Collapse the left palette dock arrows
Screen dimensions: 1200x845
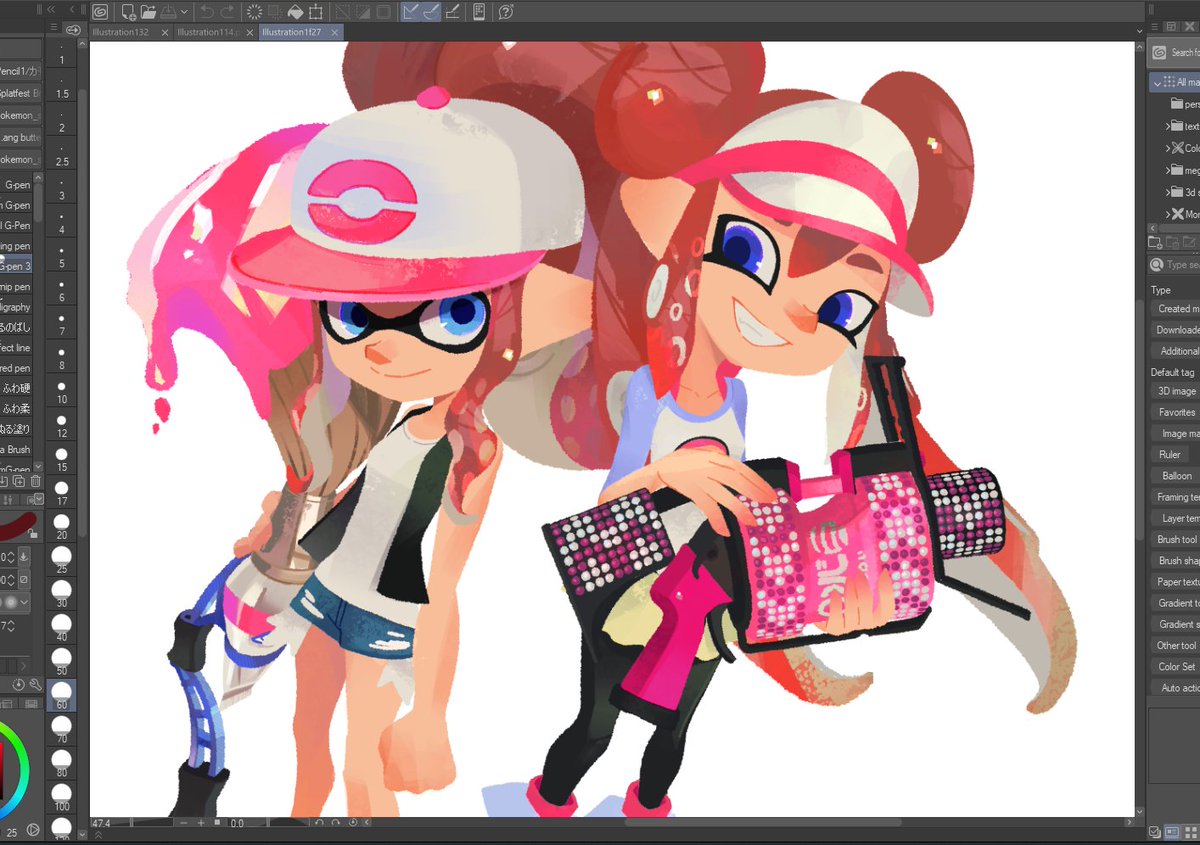50,10
